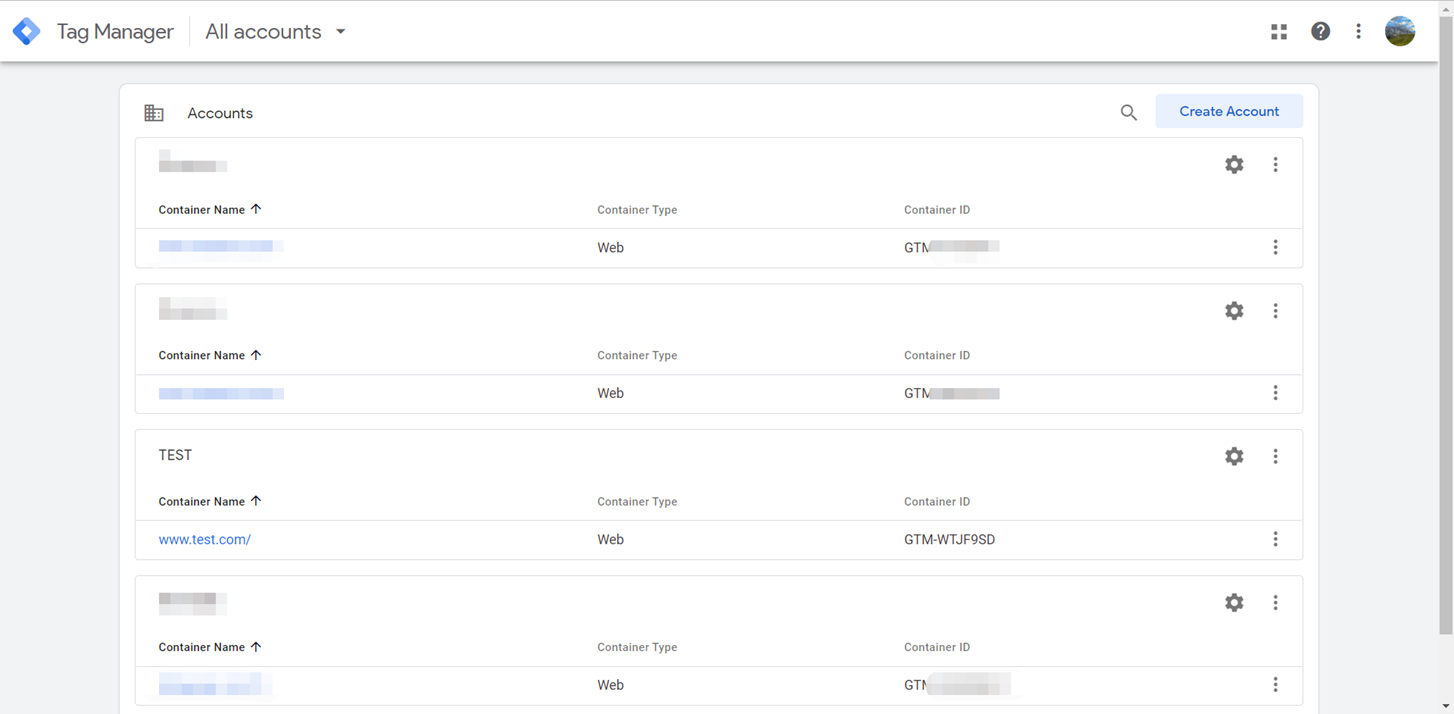Click the Accounts heading text

(x=220, y=113)
